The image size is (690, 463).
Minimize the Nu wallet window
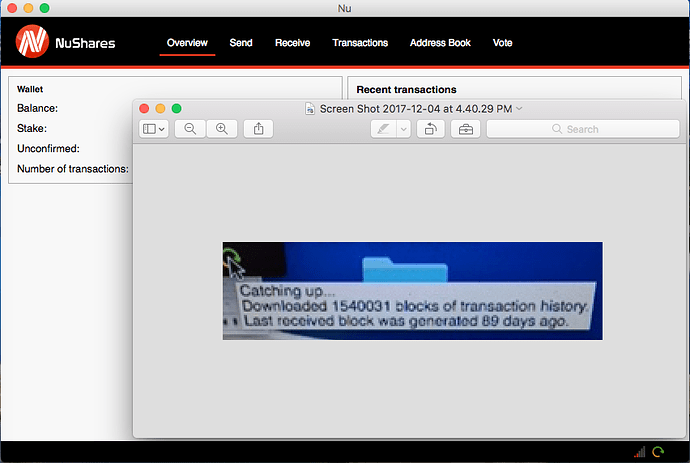28,8
